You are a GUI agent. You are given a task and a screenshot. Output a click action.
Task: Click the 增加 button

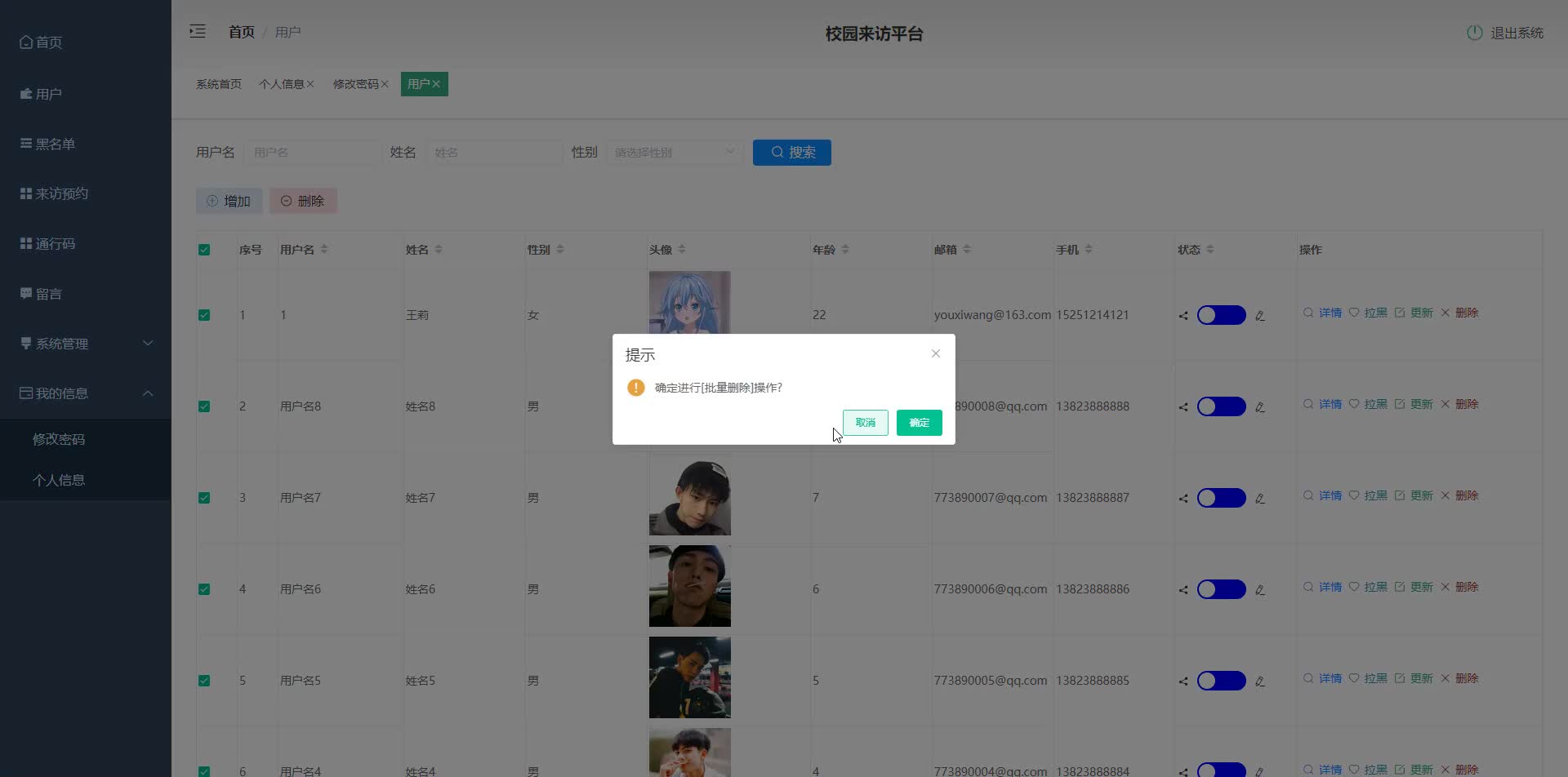tap(229, 201)
